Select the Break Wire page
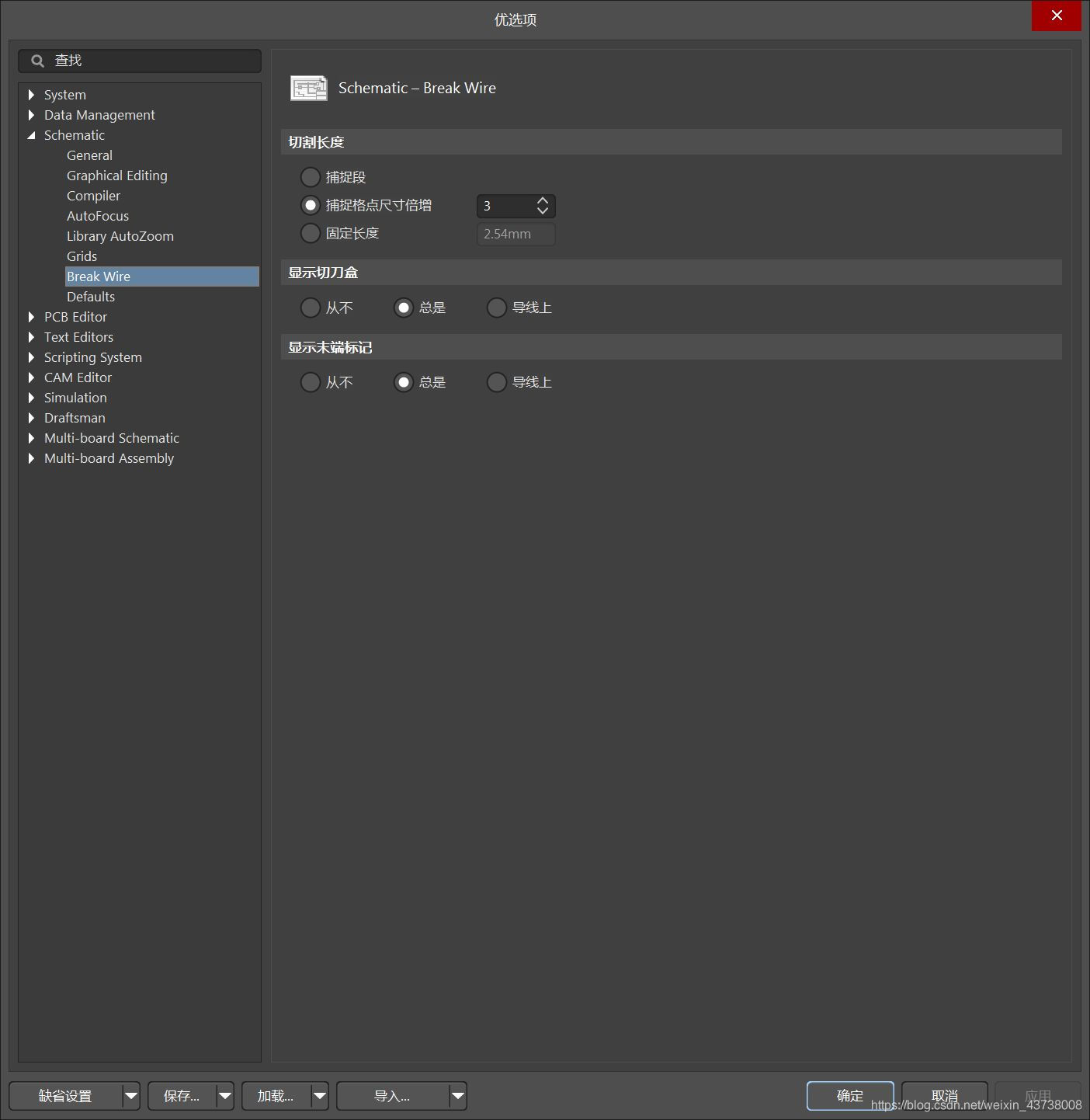 coord(162,277)
